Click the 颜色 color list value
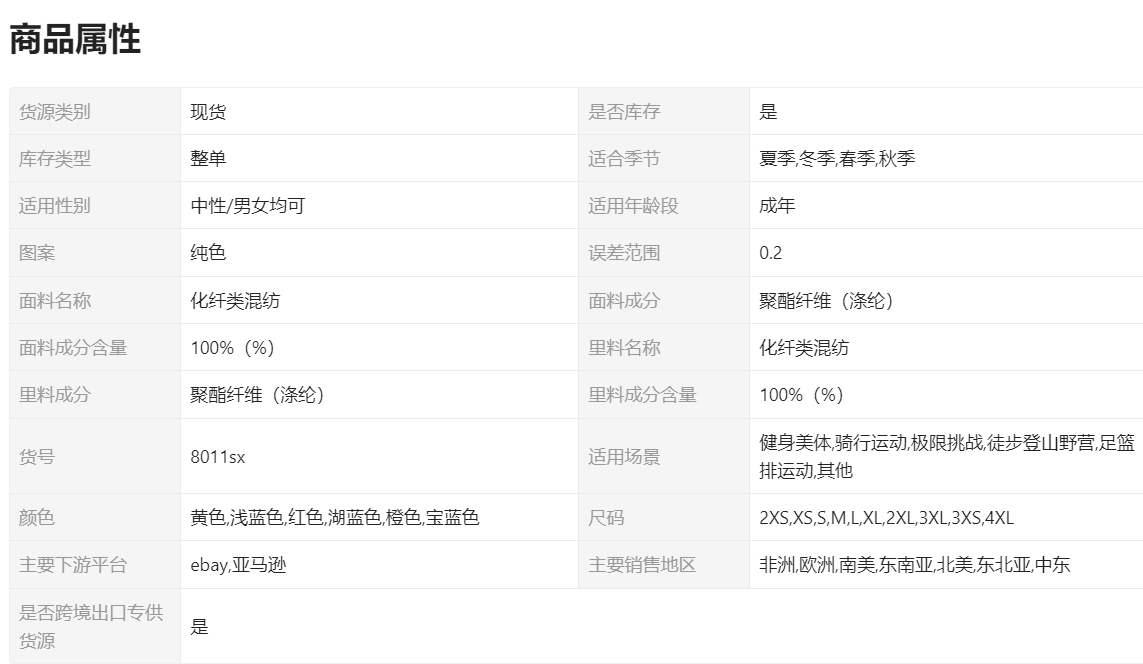The height and width of the screenshot is (664, 1143). point(334,518)
